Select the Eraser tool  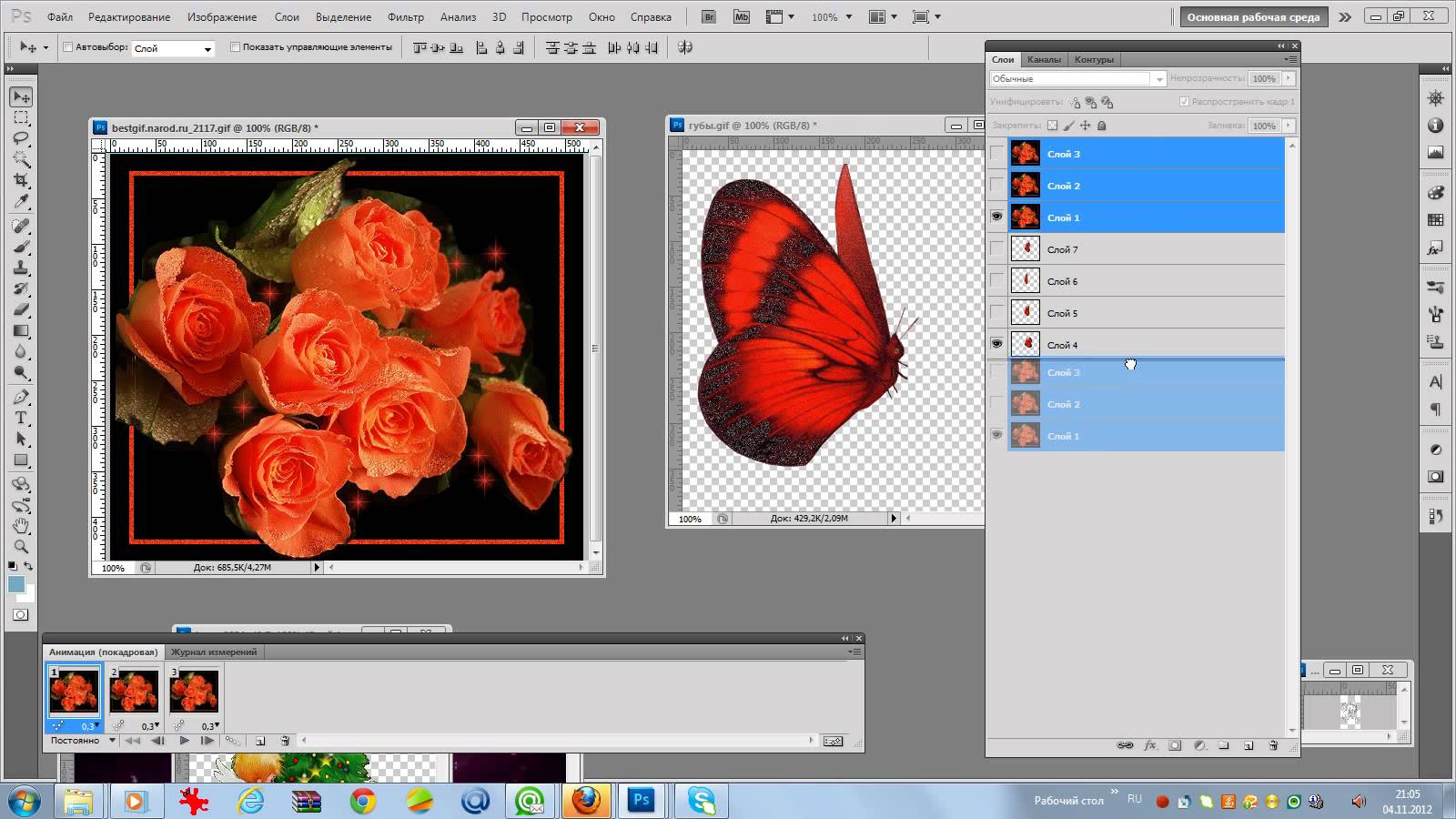(21, 310)
